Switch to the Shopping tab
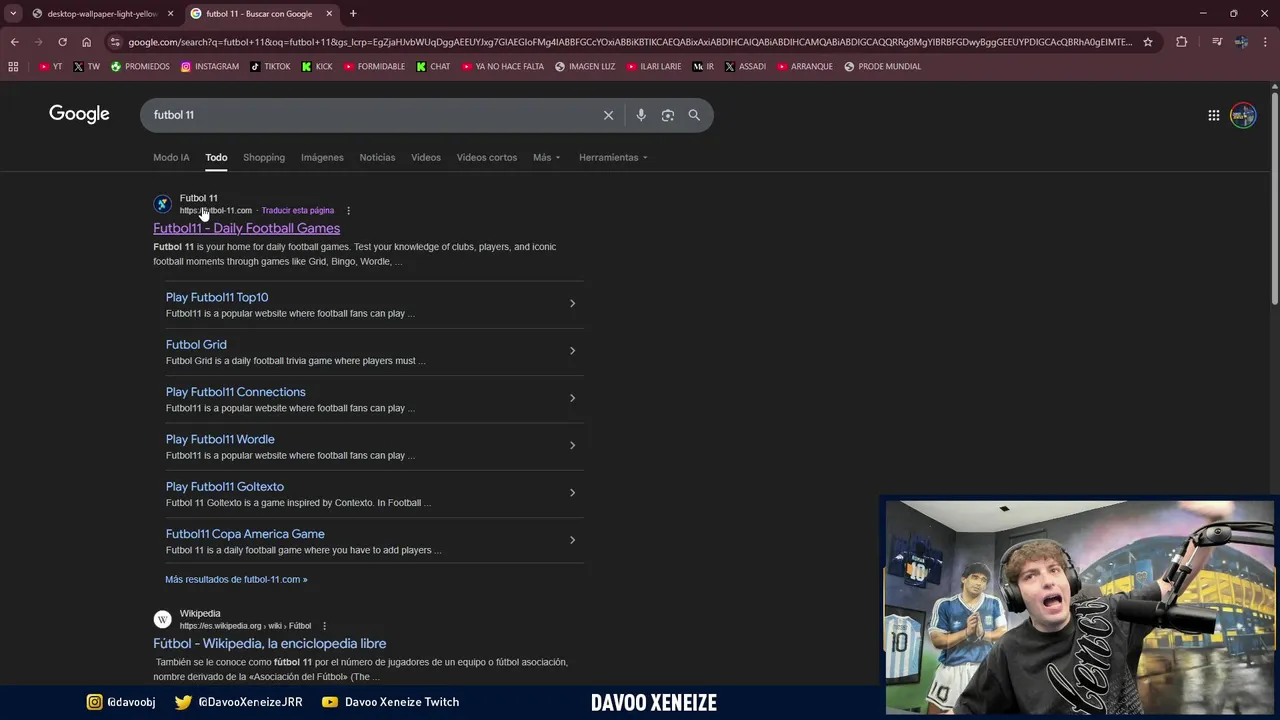The image size is (1280, 720). pyautogui.click(x=264, y=157)
